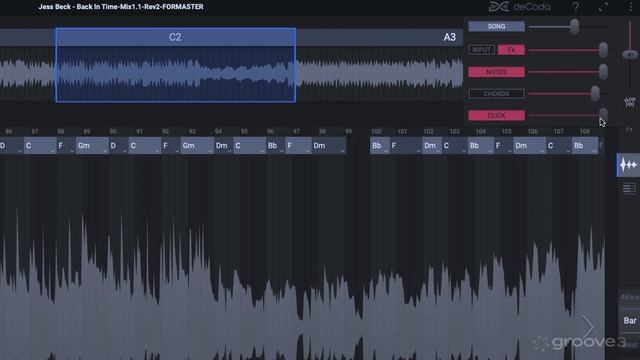Select the C chord block at bar 87

(x=40, y=146)
